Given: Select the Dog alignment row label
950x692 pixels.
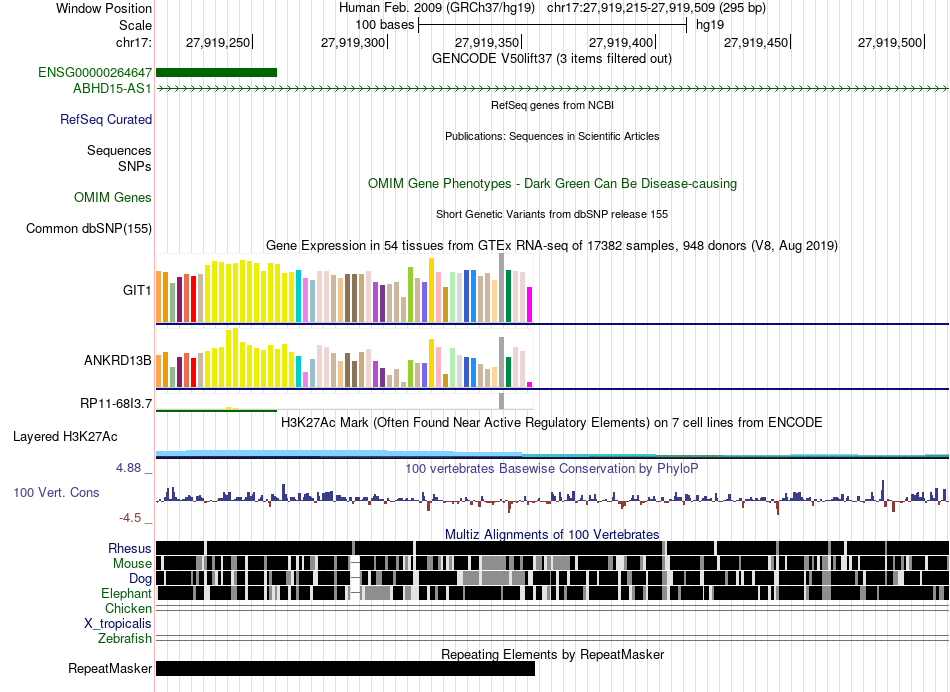Looking at the screenshot, I should click(140, 579).
